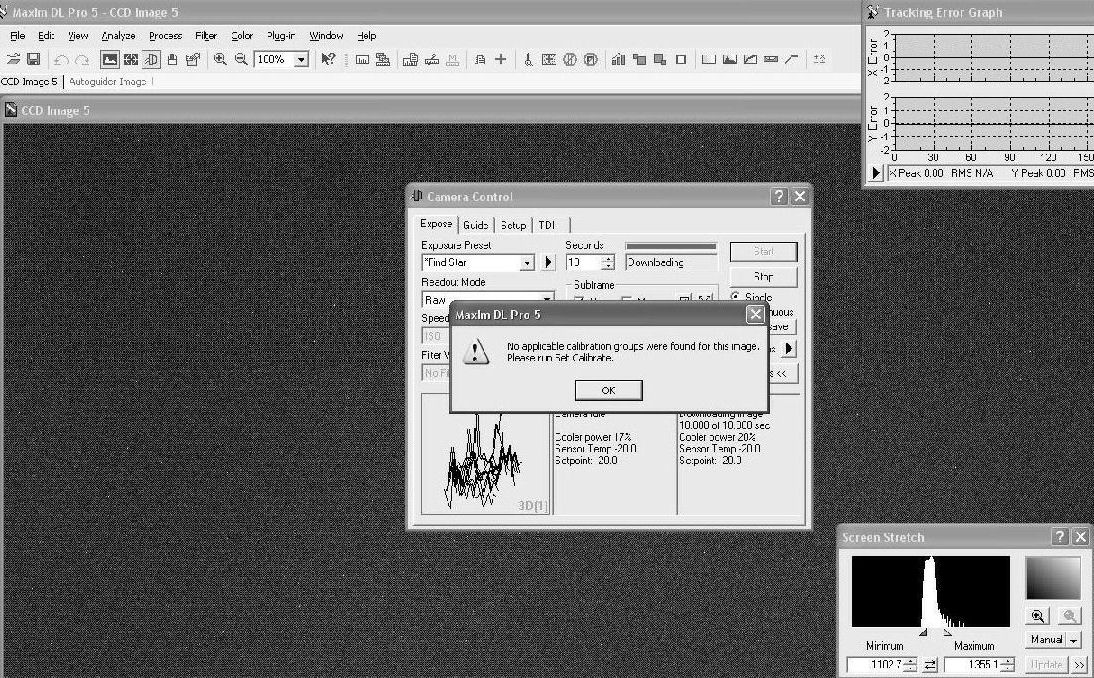1094x678 pixels.
Task: Open the File menu
Action: click(17, 36)
